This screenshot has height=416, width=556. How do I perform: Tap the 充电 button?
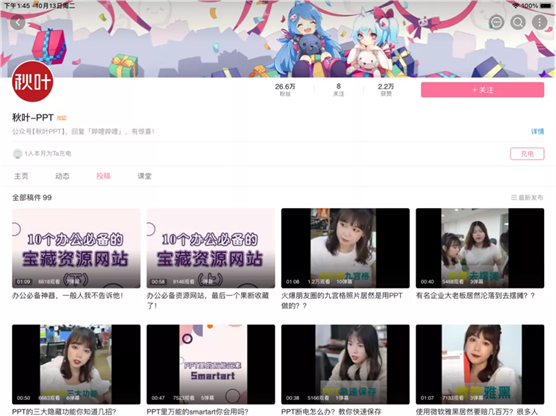click(527, 154)
